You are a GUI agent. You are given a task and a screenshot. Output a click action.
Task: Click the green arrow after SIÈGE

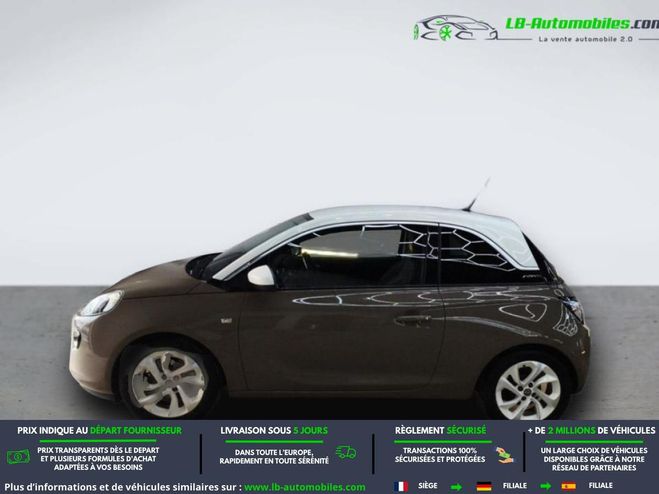pos(456,487)
